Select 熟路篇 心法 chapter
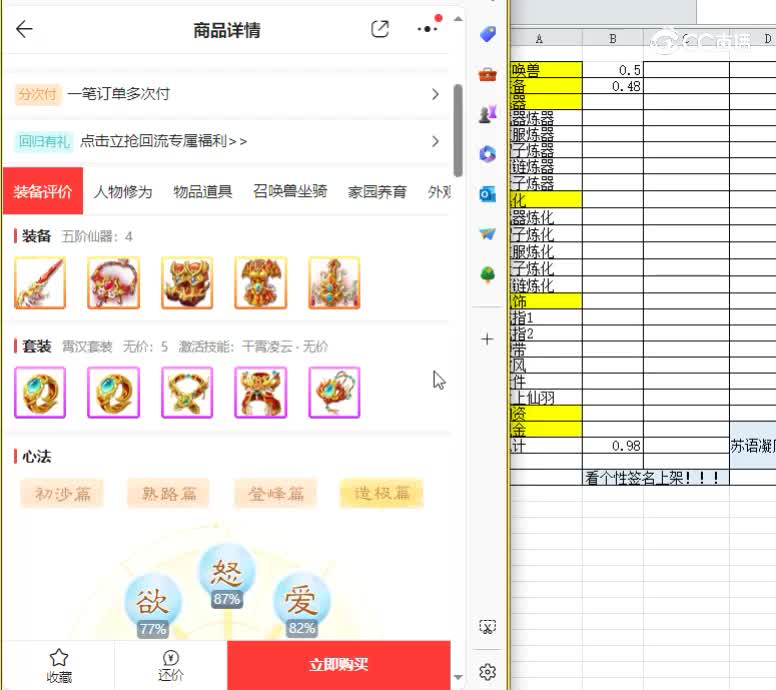Screen dimensions: 776x690 click(x=169, y=493)
